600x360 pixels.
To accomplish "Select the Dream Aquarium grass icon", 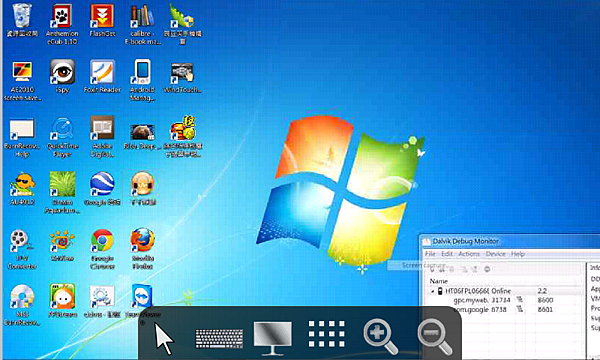I will pos(62,192).
